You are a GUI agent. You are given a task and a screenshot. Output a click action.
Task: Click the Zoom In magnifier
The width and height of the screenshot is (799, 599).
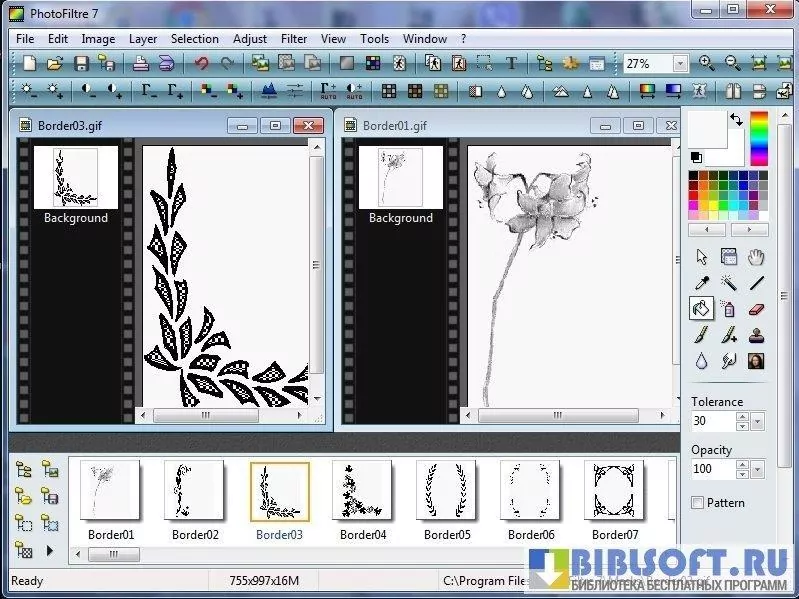click(707, 64)
